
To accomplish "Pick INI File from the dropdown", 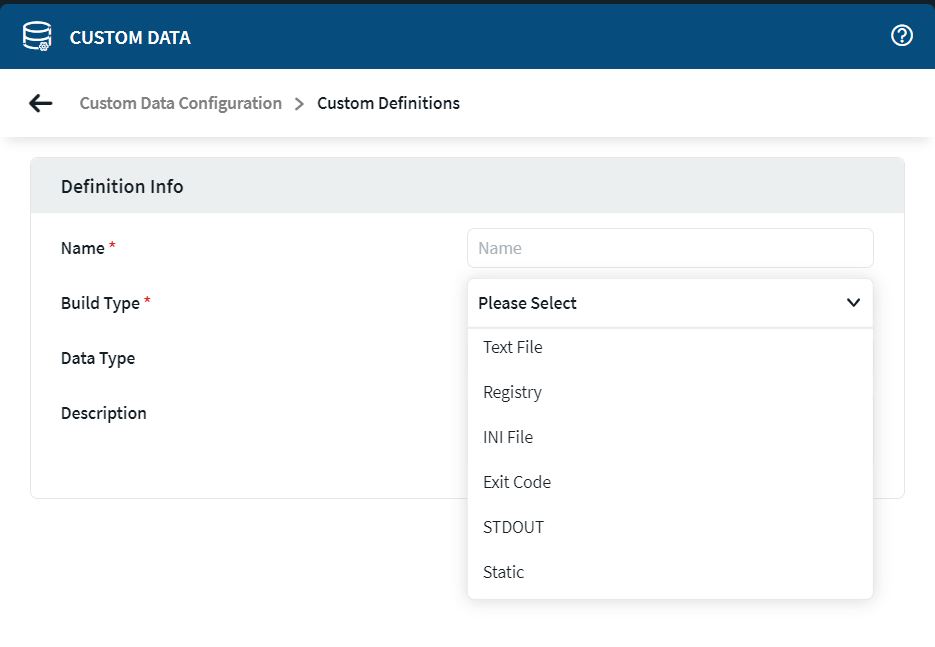I will click(507, 437).
